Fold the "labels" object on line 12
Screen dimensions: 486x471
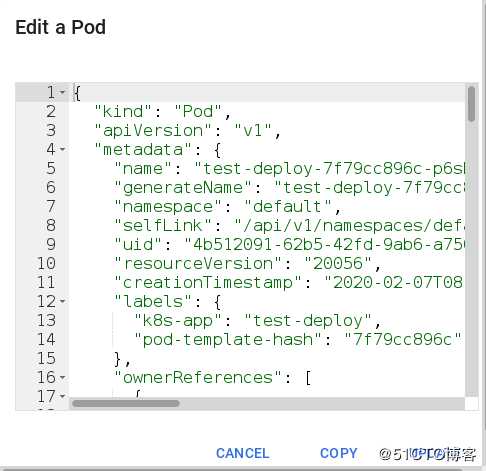(x=62, y=301)
